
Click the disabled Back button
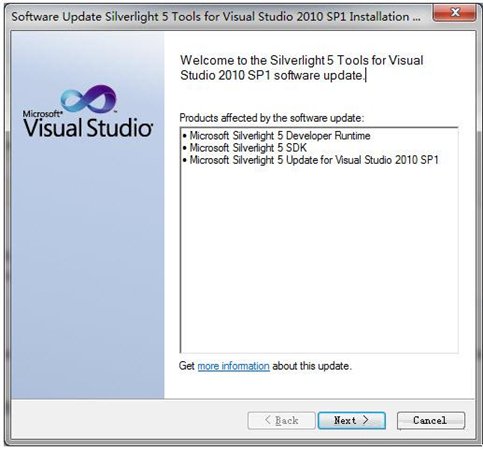pyautogui.click(x=281, y=420)
